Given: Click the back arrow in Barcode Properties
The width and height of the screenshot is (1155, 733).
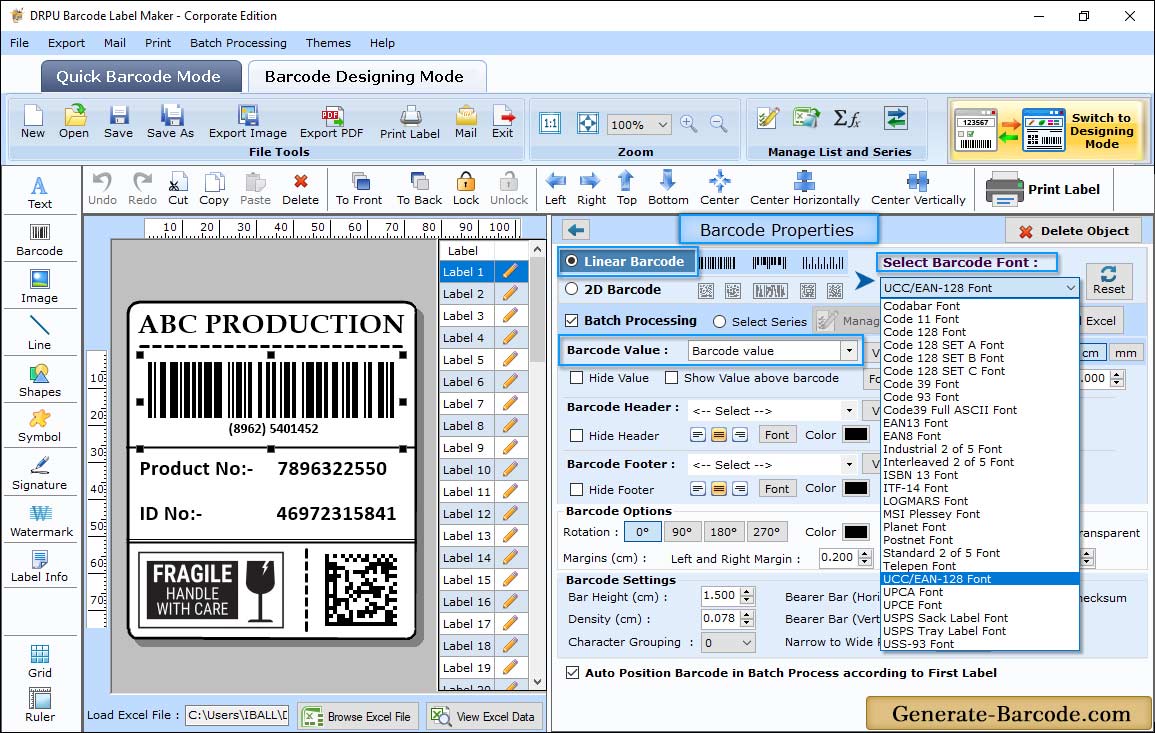Looking at the screenshot, I should pyautogui.click(x=576, y=231).
